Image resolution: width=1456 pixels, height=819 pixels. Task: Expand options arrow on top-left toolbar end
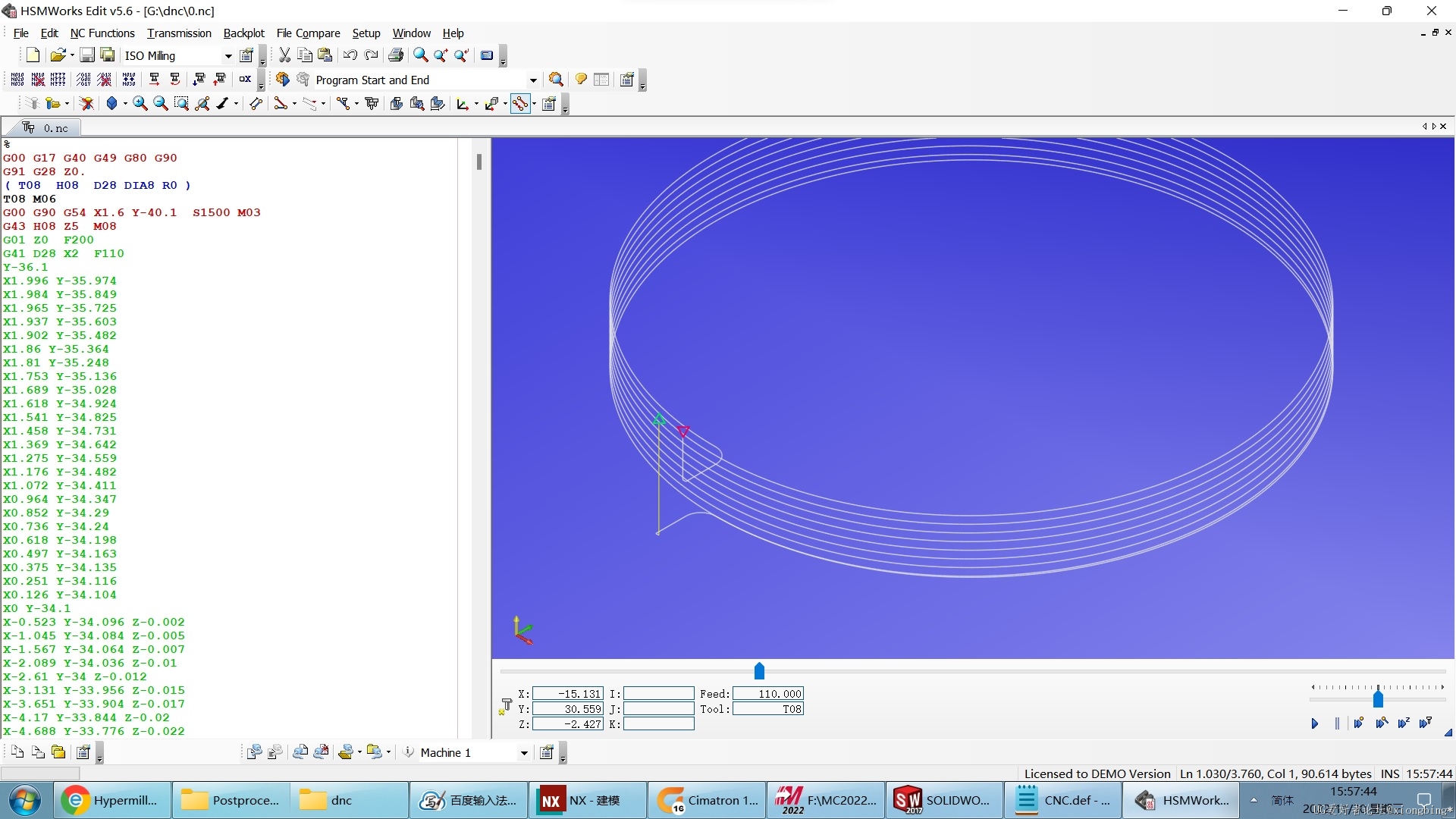pos(262,57)
